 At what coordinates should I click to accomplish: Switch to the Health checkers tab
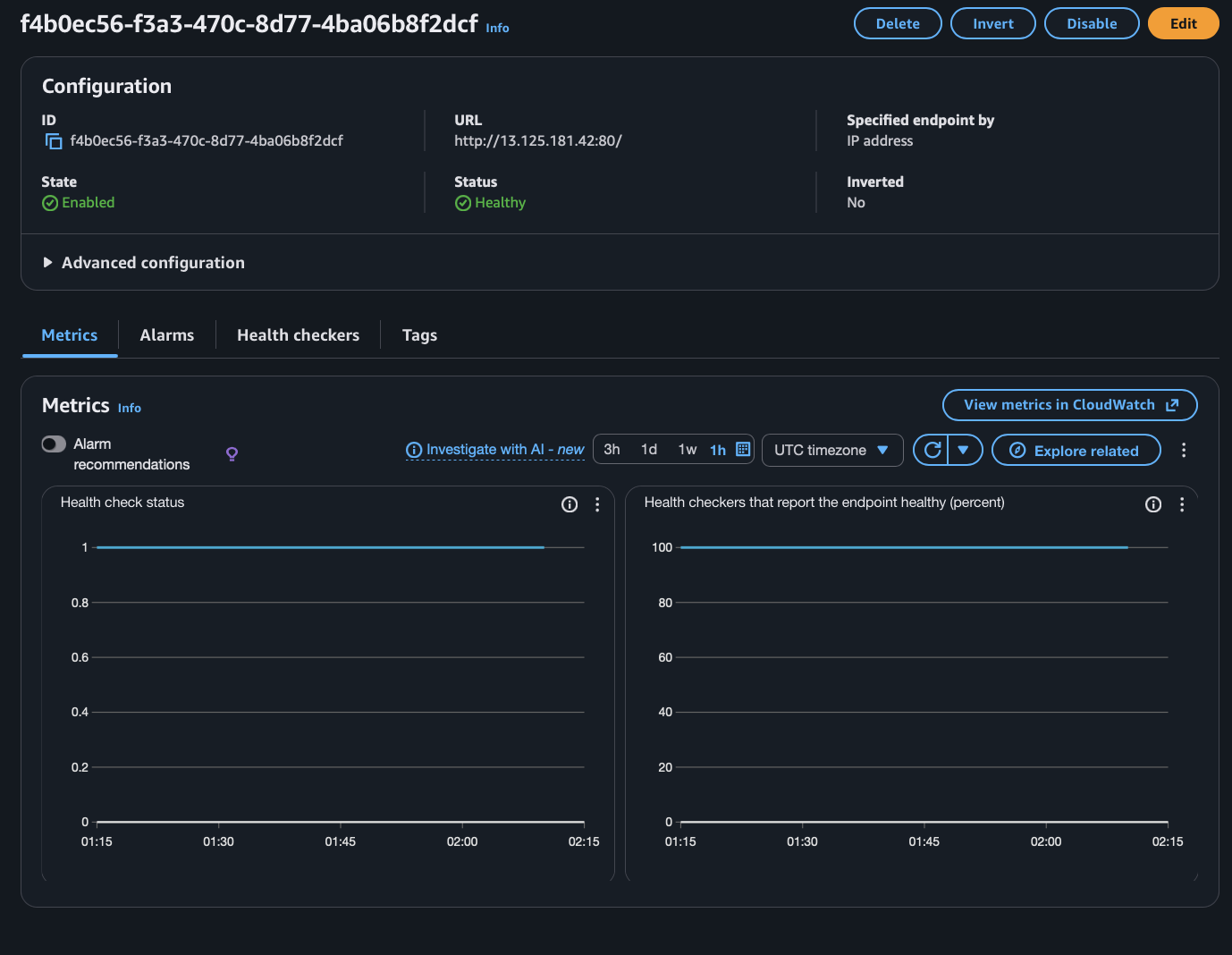pyautogui.click(x=298, y=335)
